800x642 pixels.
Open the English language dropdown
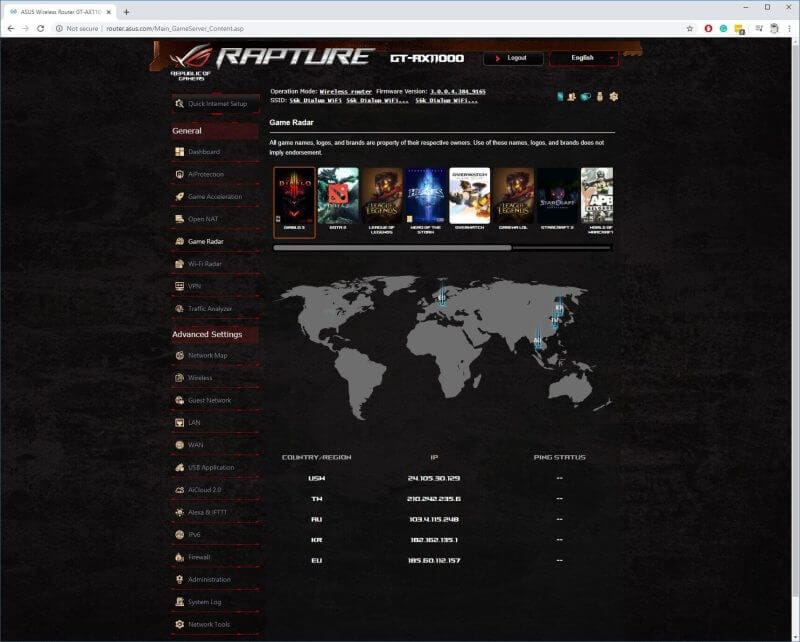click(x=583, y=58)
